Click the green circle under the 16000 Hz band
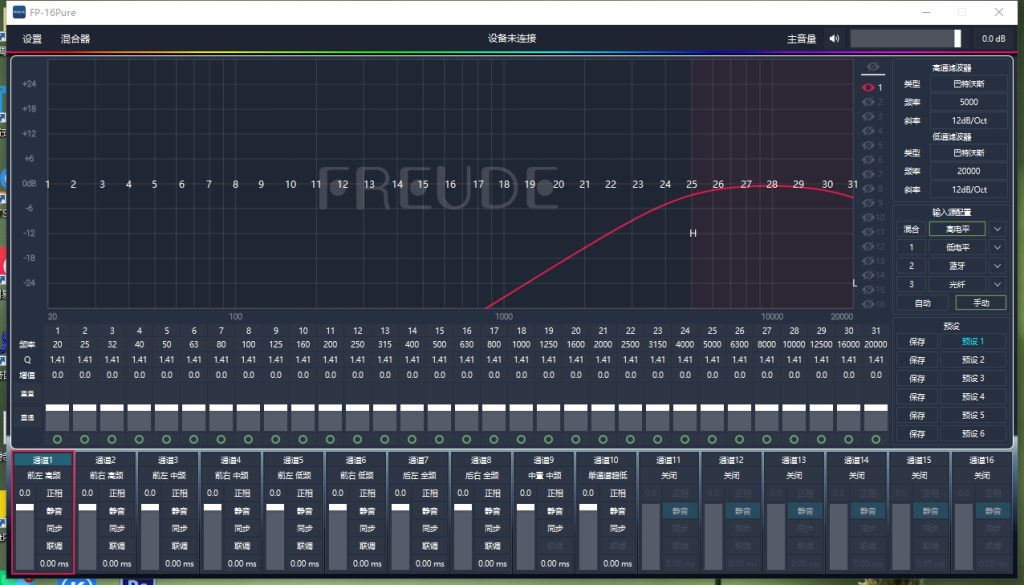Viewport: 1024px width, 585px height. pos(848,439)
